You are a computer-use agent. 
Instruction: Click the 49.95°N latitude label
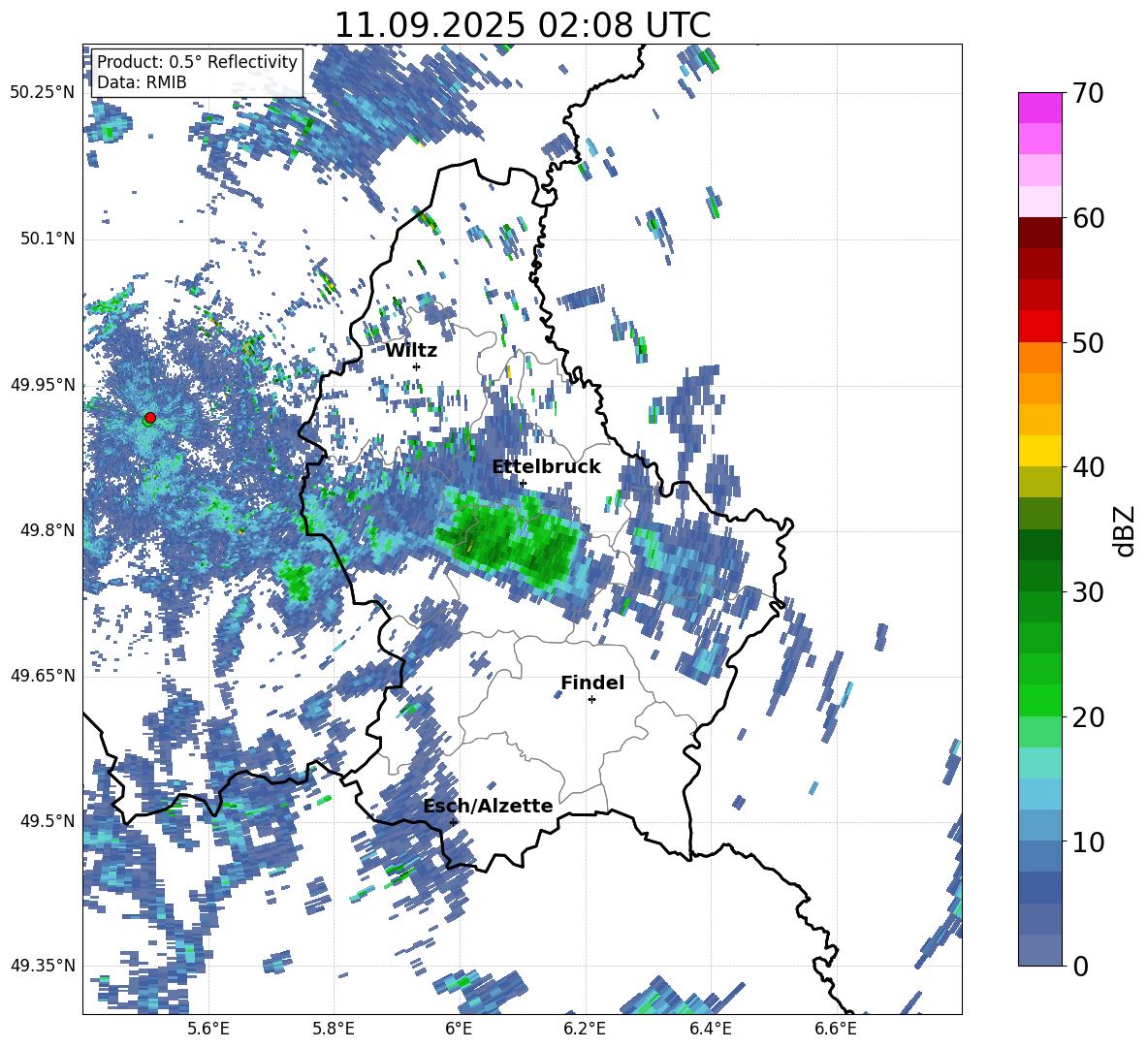(x=43, y=384)
